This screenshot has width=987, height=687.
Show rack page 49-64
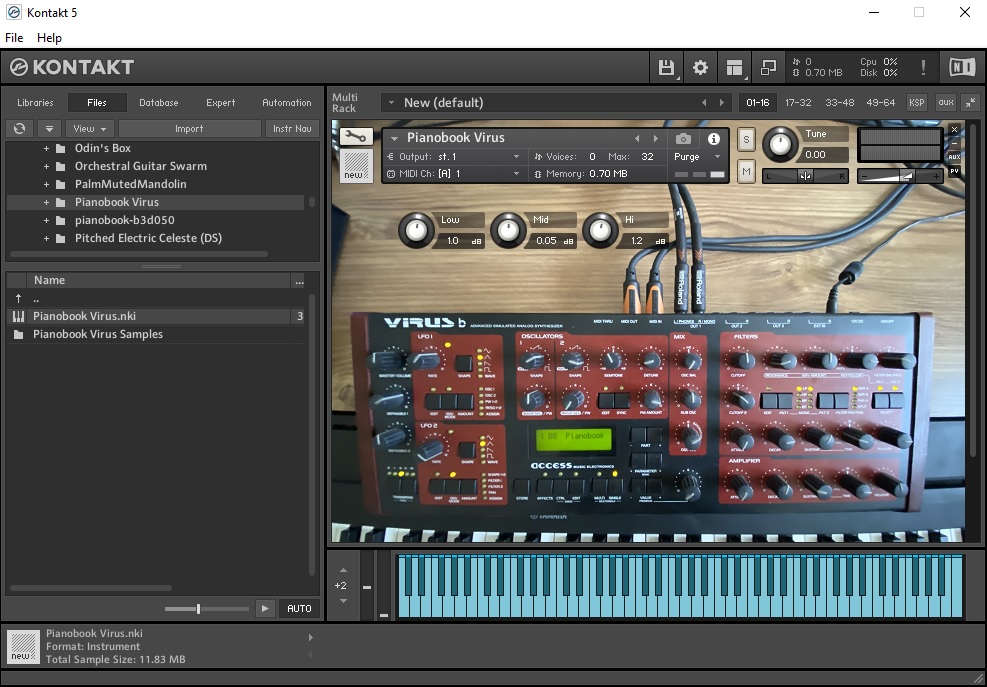pyautogui.click(x=881, y=103)
